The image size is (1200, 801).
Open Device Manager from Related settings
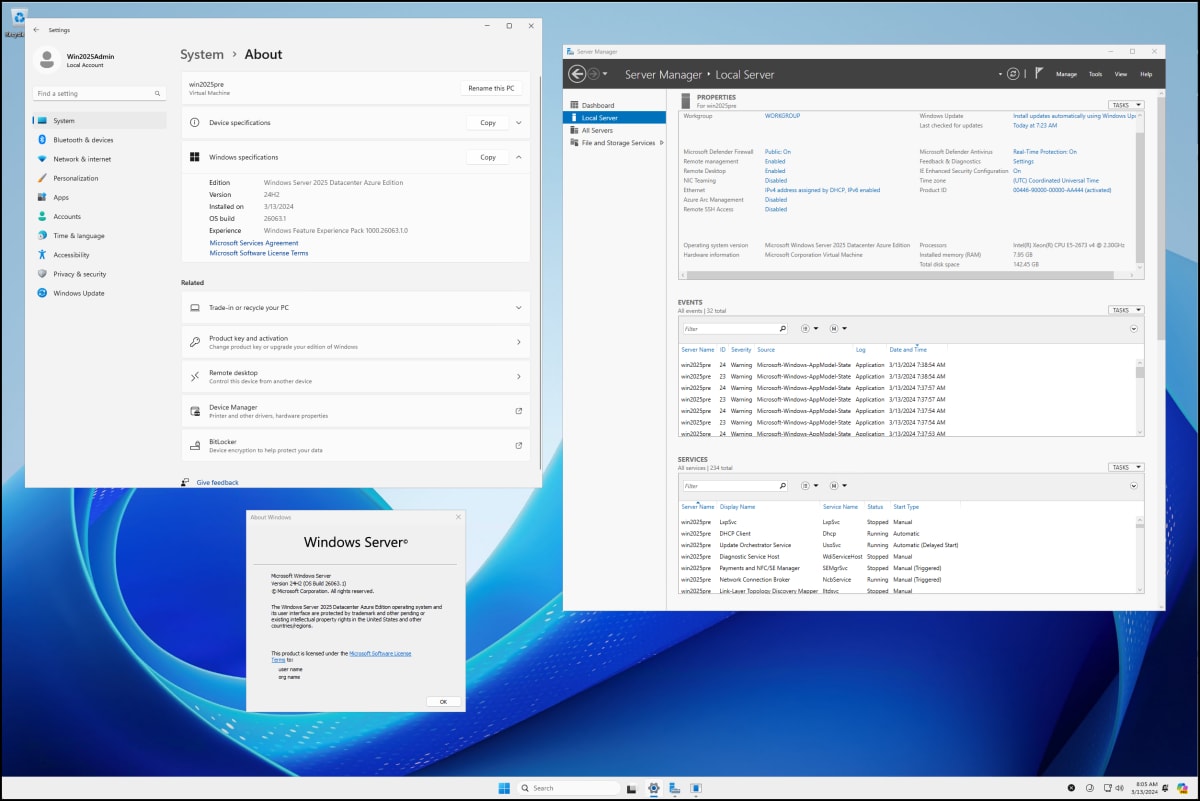click(356, 411)
